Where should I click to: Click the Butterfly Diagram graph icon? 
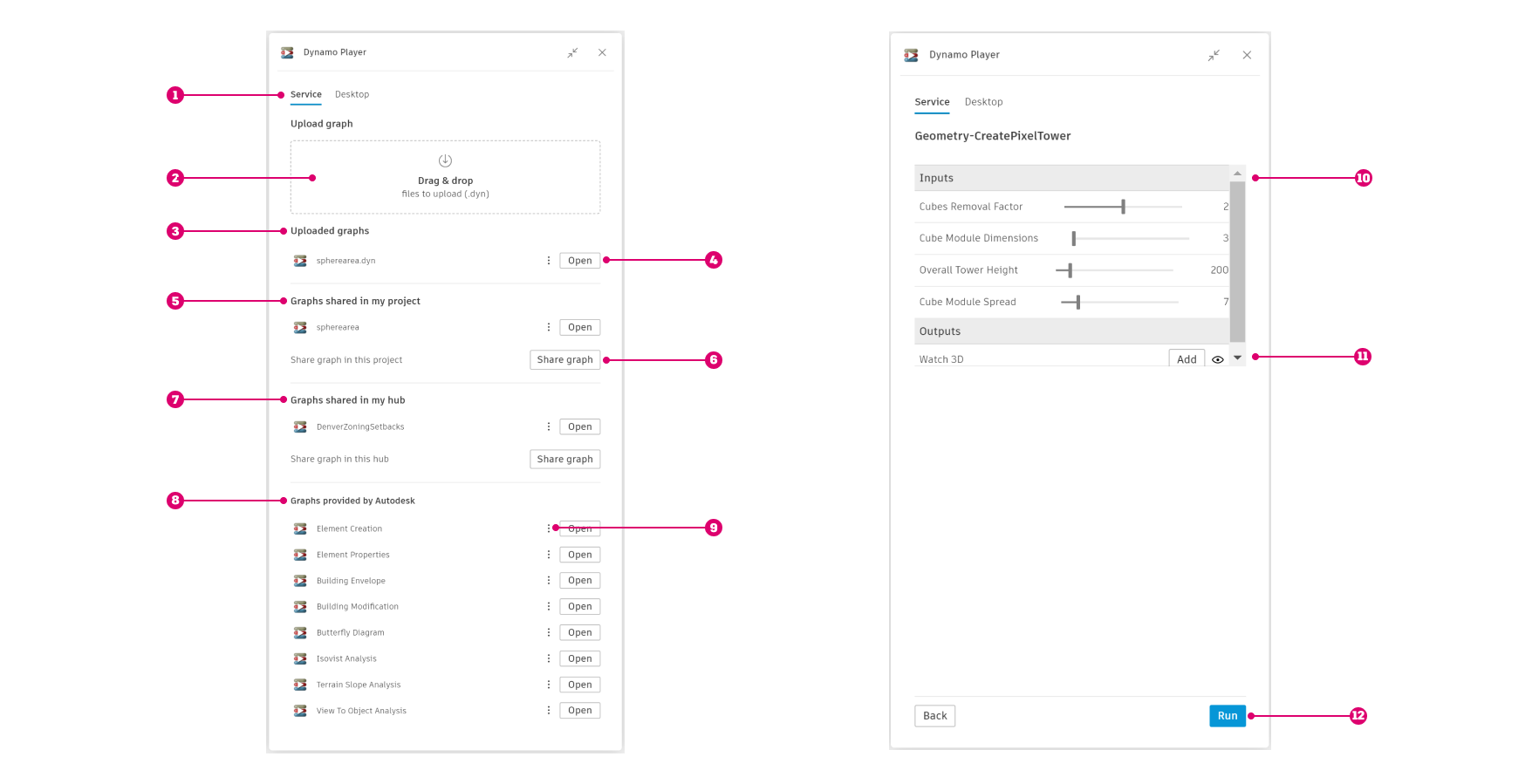(x=300, y=633)
